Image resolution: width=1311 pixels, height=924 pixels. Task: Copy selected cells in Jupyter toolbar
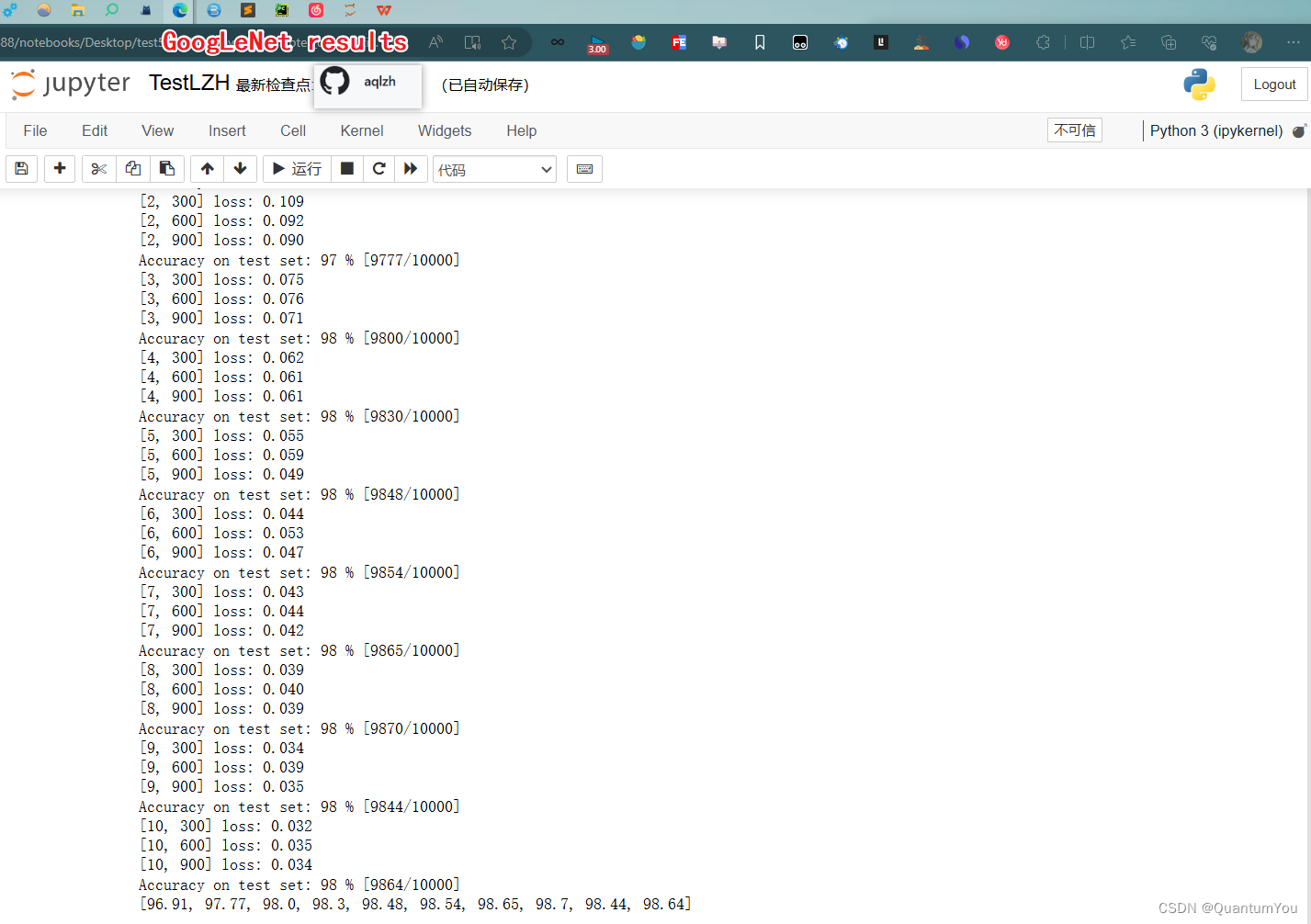coord(133,169)
